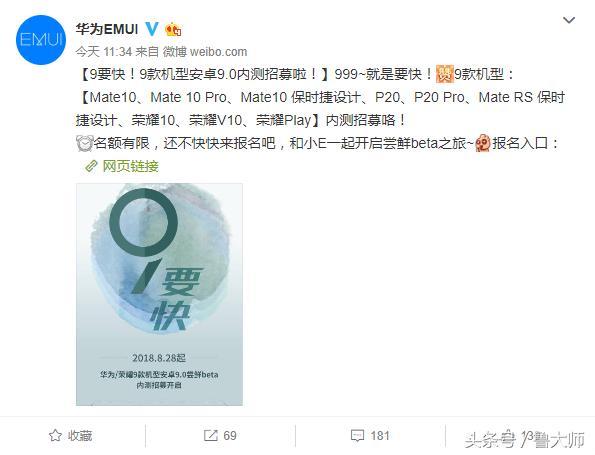Click the repost share icon

211,435
